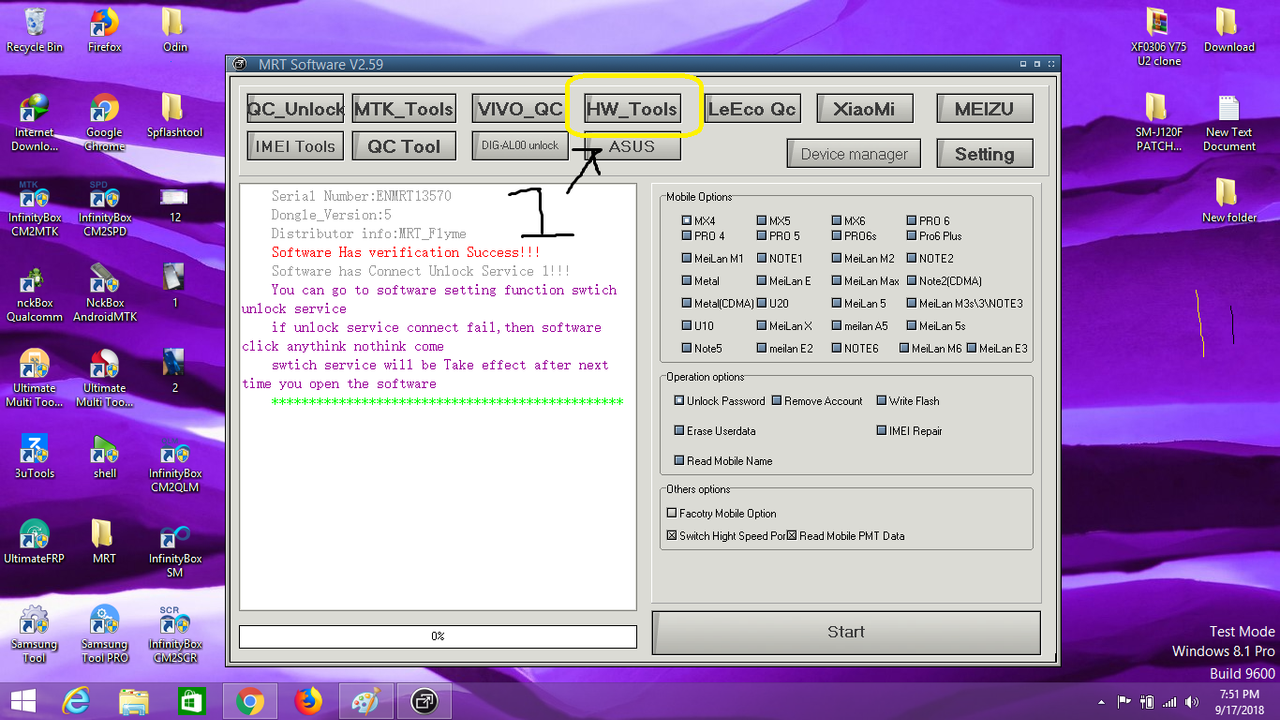
Task: Select the shell desktop icon
Action: 104,457
